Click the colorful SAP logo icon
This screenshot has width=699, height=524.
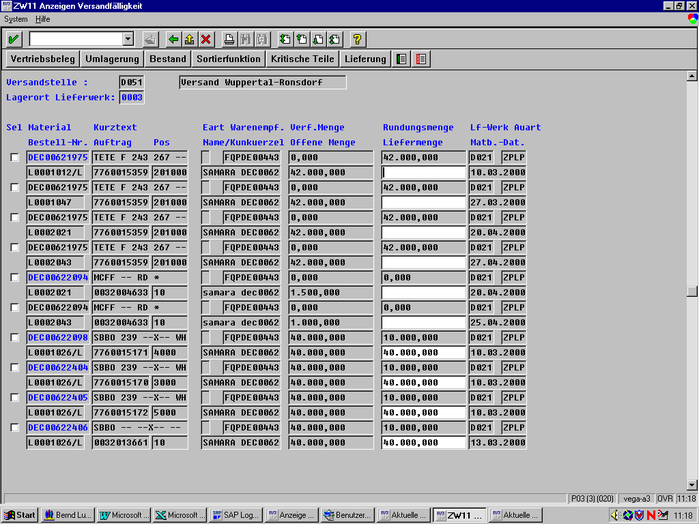(693, 19)
